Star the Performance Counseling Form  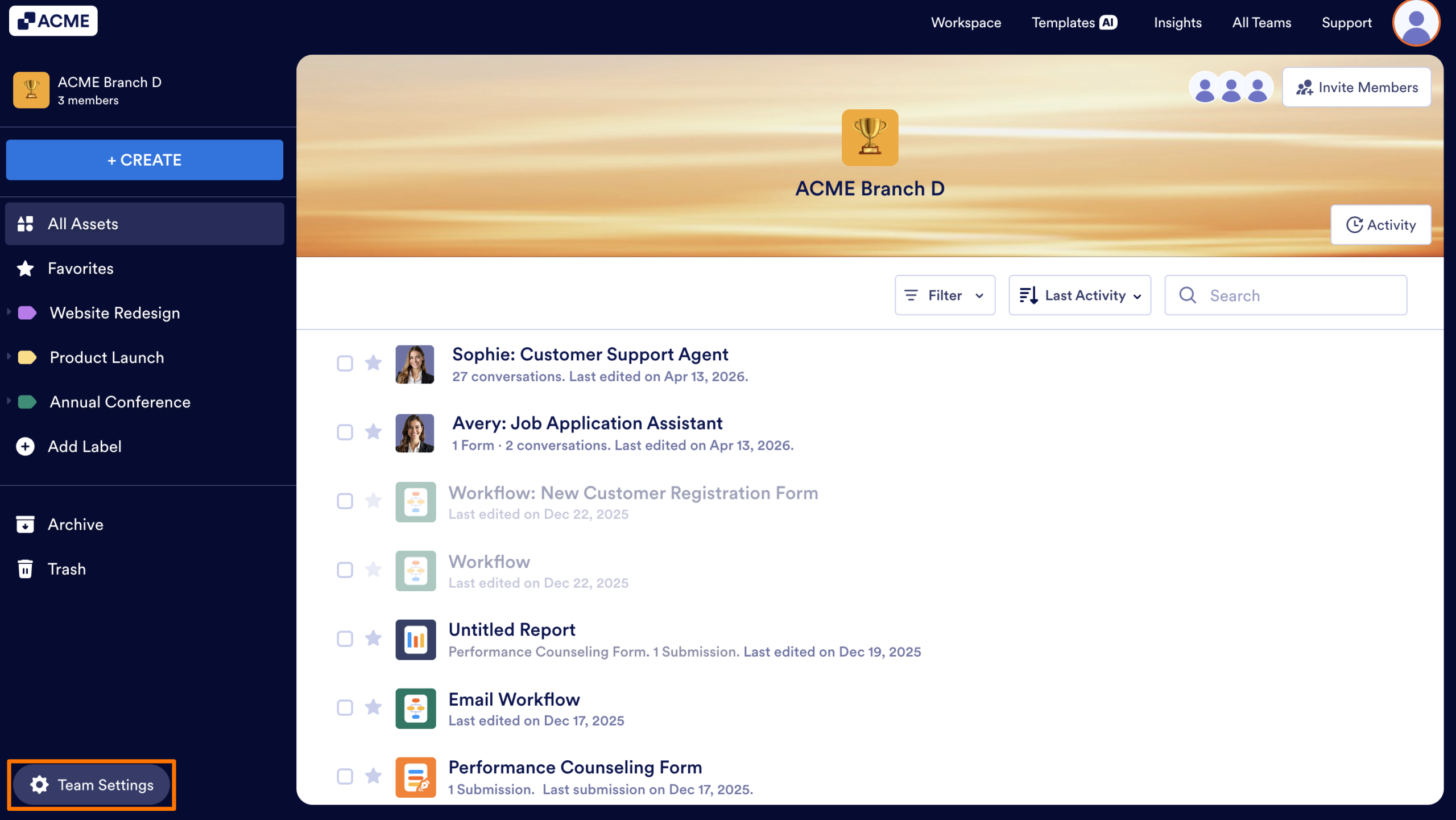click(x=373, y=776)
